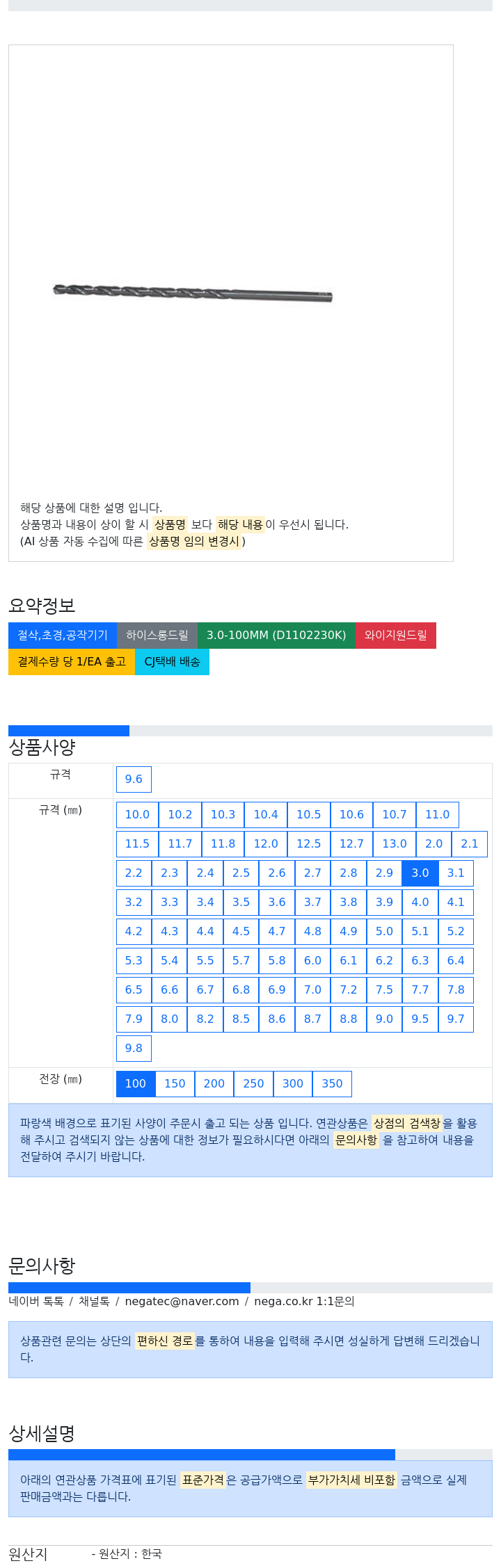
Task: Select total length 100 option
Action: pos(136,1083)
